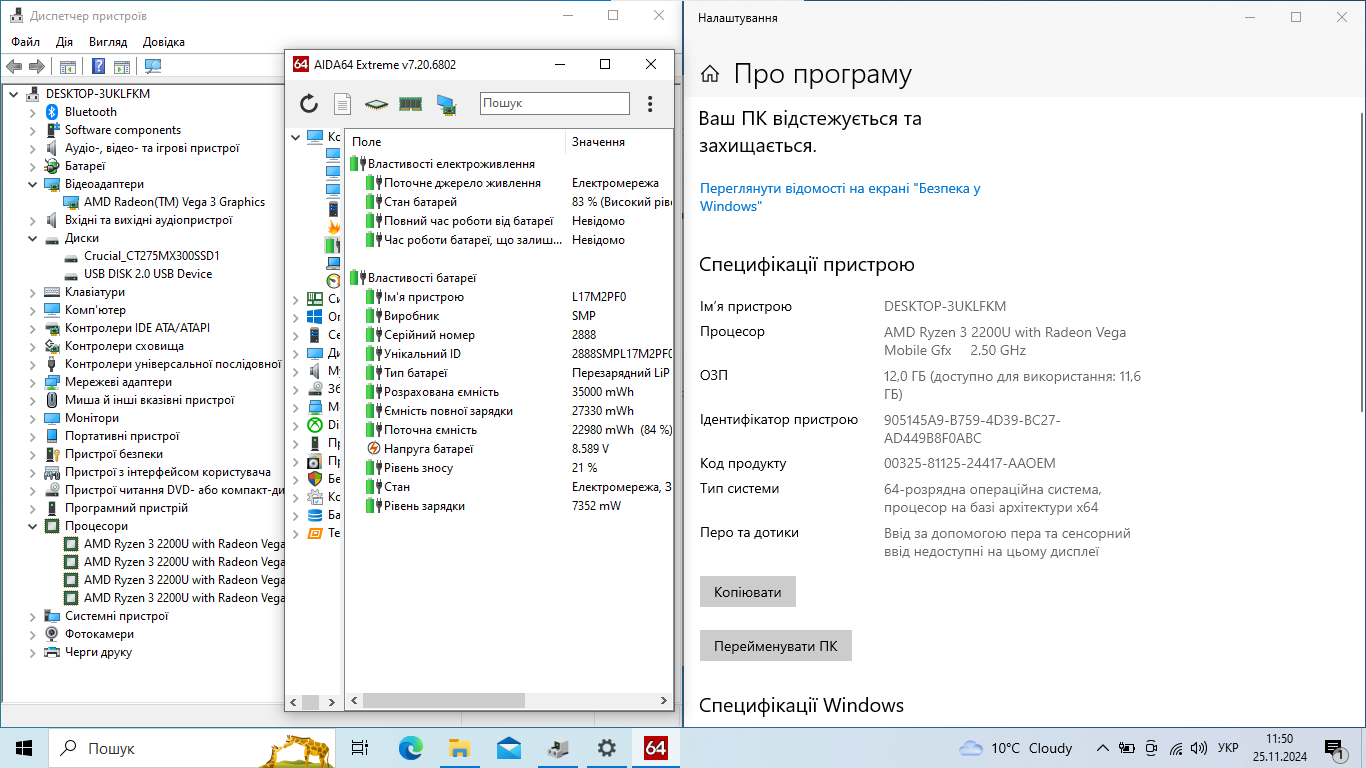This screenshot has height=768, width=1366.
Task: Click the AIDA64 taskbar icon
Action: tap(656, 748)
